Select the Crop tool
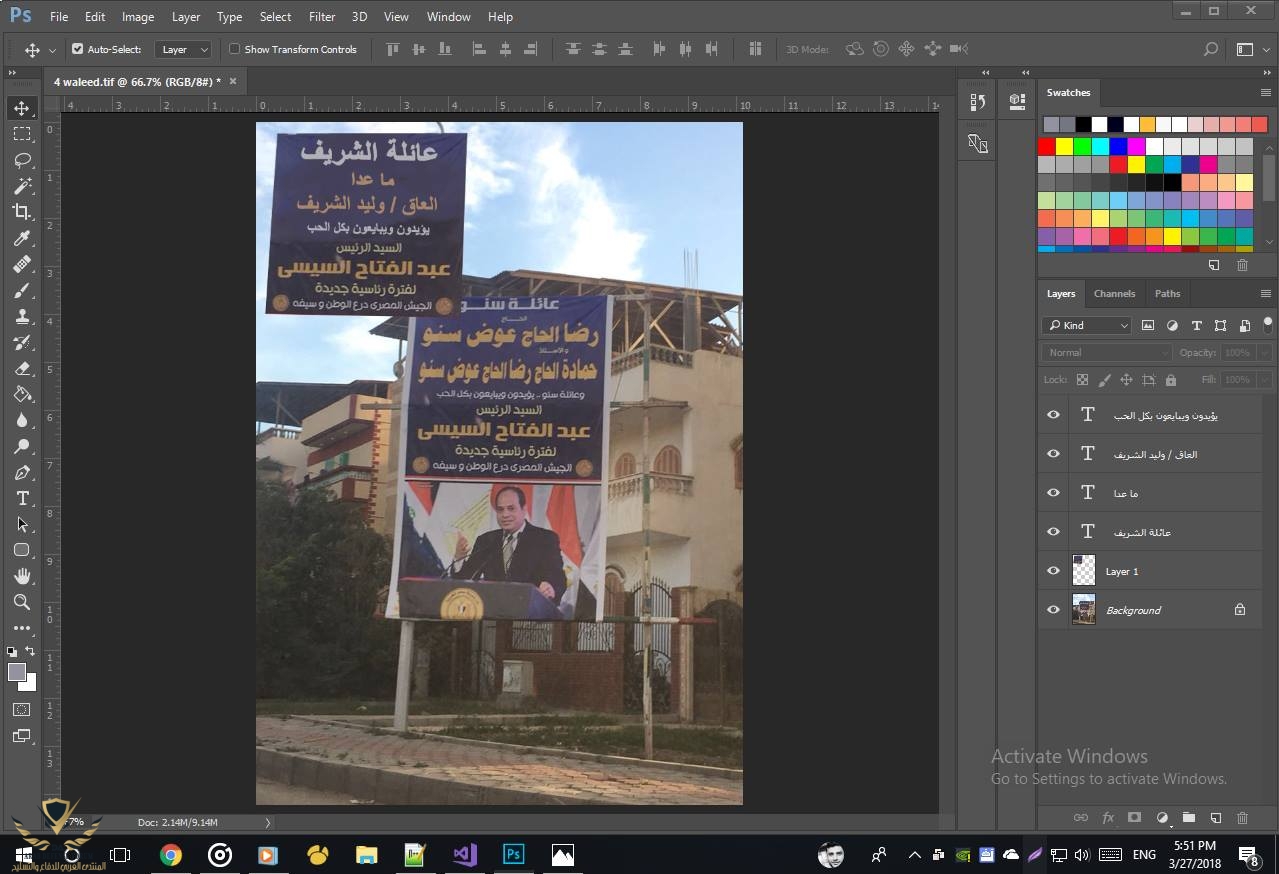 point(22,212)
